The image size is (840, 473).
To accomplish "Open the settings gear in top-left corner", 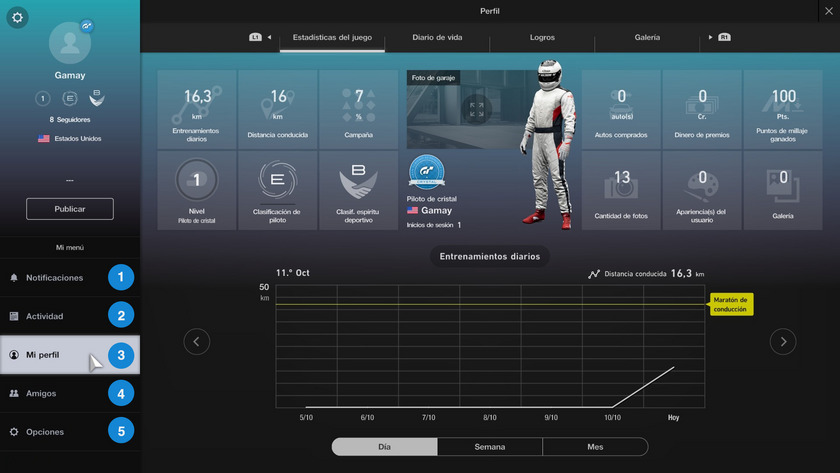I will pos(17,18).
